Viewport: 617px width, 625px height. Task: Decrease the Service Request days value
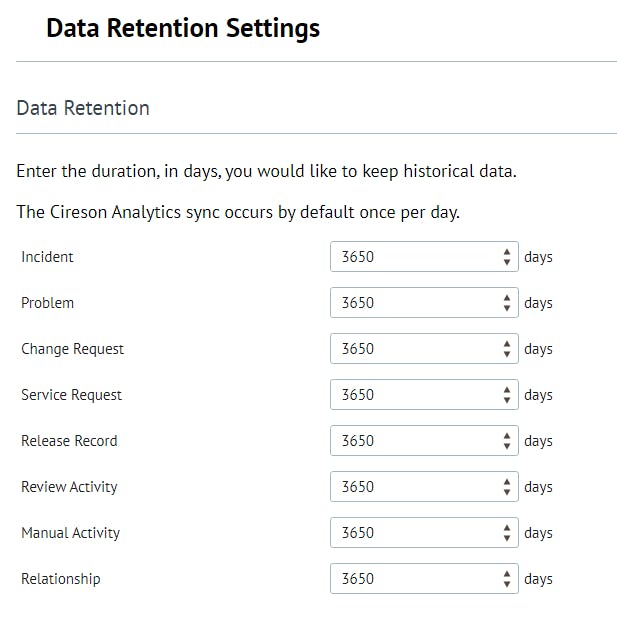point(507,401)
